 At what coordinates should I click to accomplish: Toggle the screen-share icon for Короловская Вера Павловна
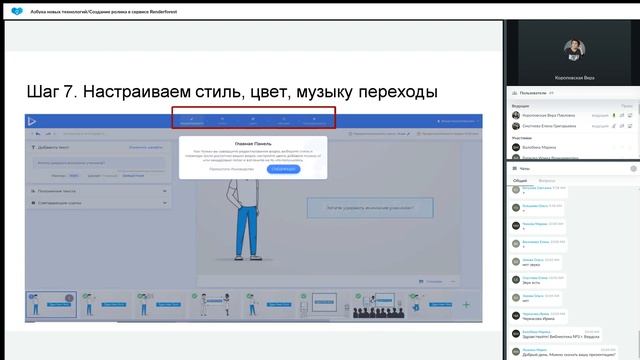(x=630, y=116)
